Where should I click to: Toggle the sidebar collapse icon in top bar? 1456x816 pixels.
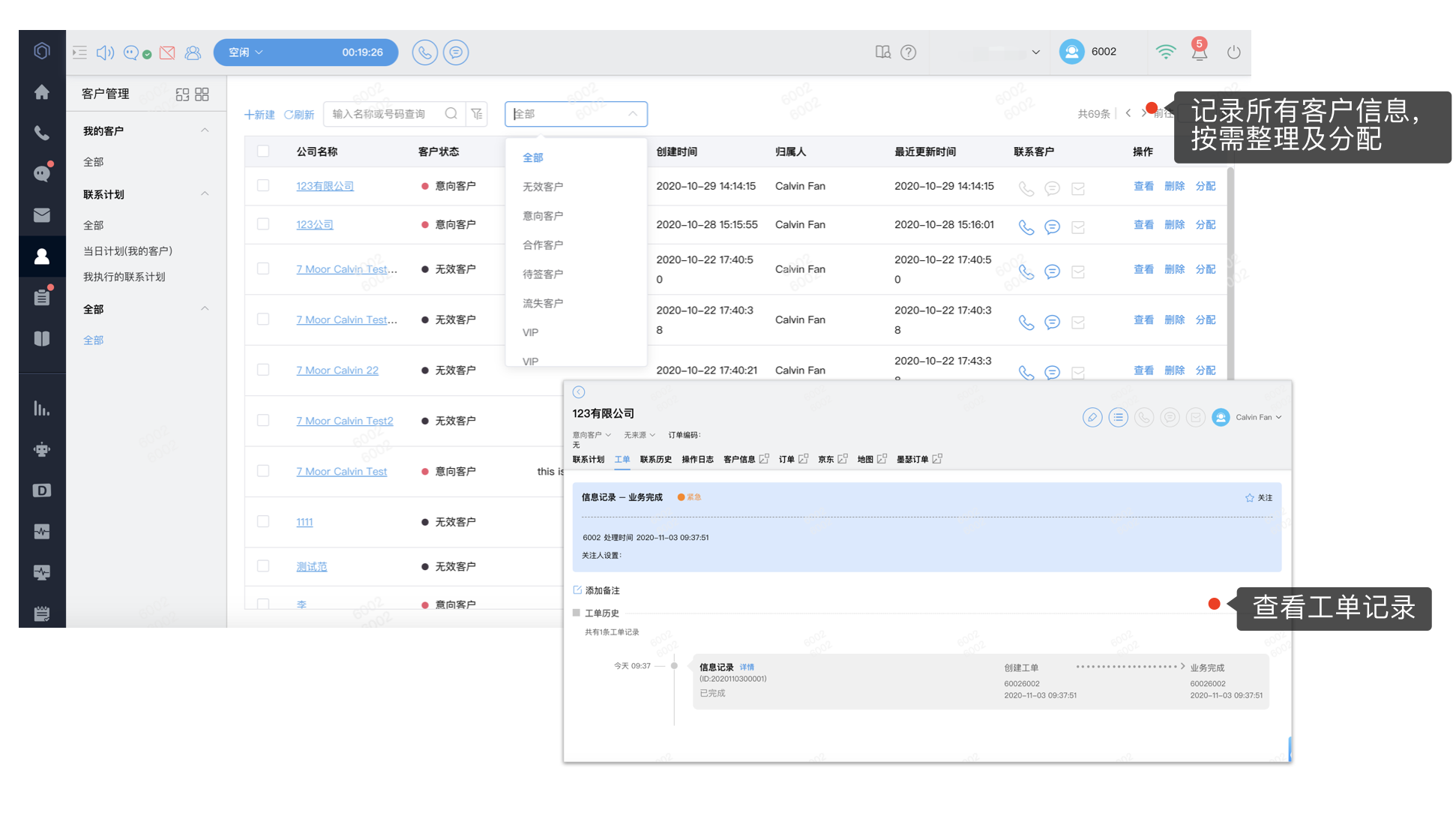[79, 52]
